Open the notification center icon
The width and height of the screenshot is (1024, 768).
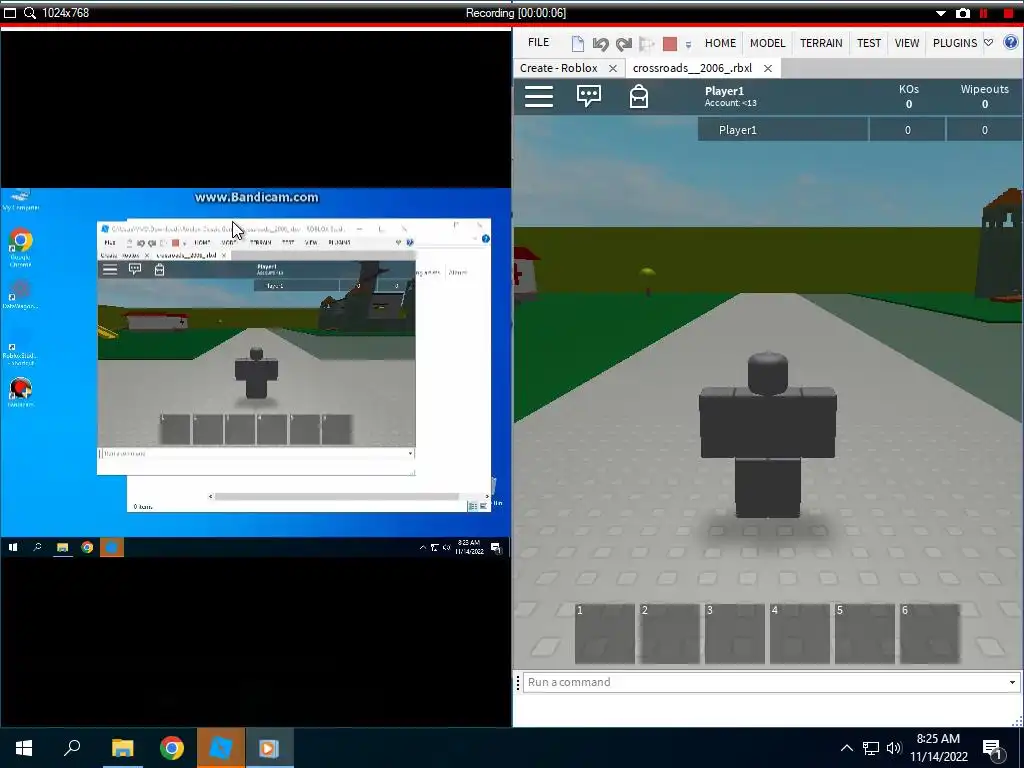click(993, 749)
